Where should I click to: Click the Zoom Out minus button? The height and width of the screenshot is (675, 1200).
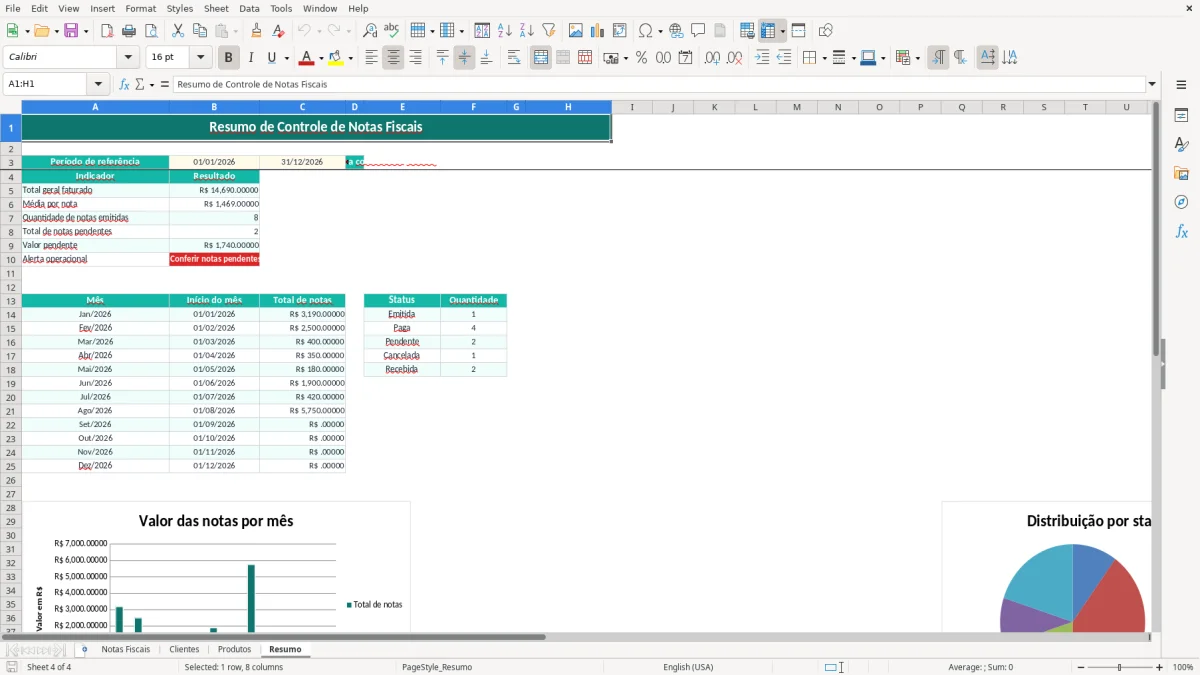1081,667
